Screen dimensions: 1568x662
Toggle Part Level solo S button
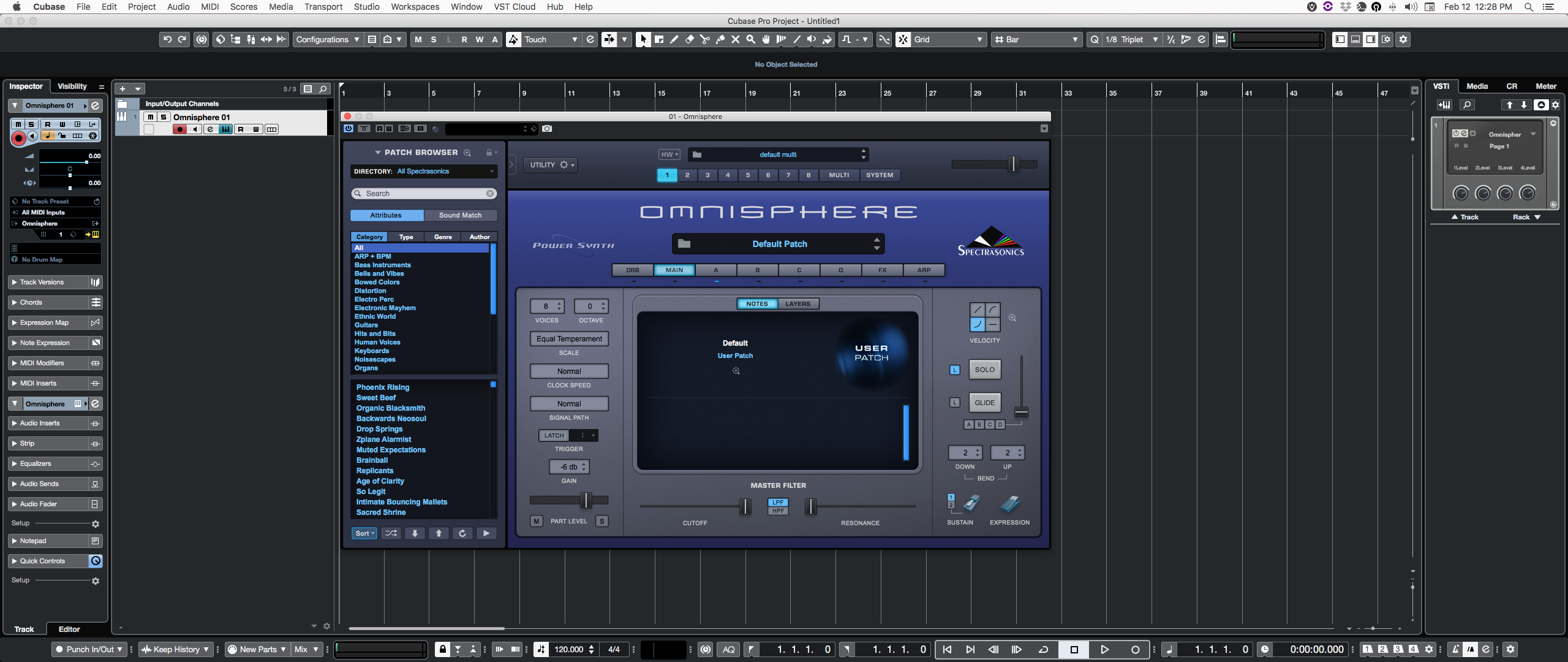coord(602,521)
